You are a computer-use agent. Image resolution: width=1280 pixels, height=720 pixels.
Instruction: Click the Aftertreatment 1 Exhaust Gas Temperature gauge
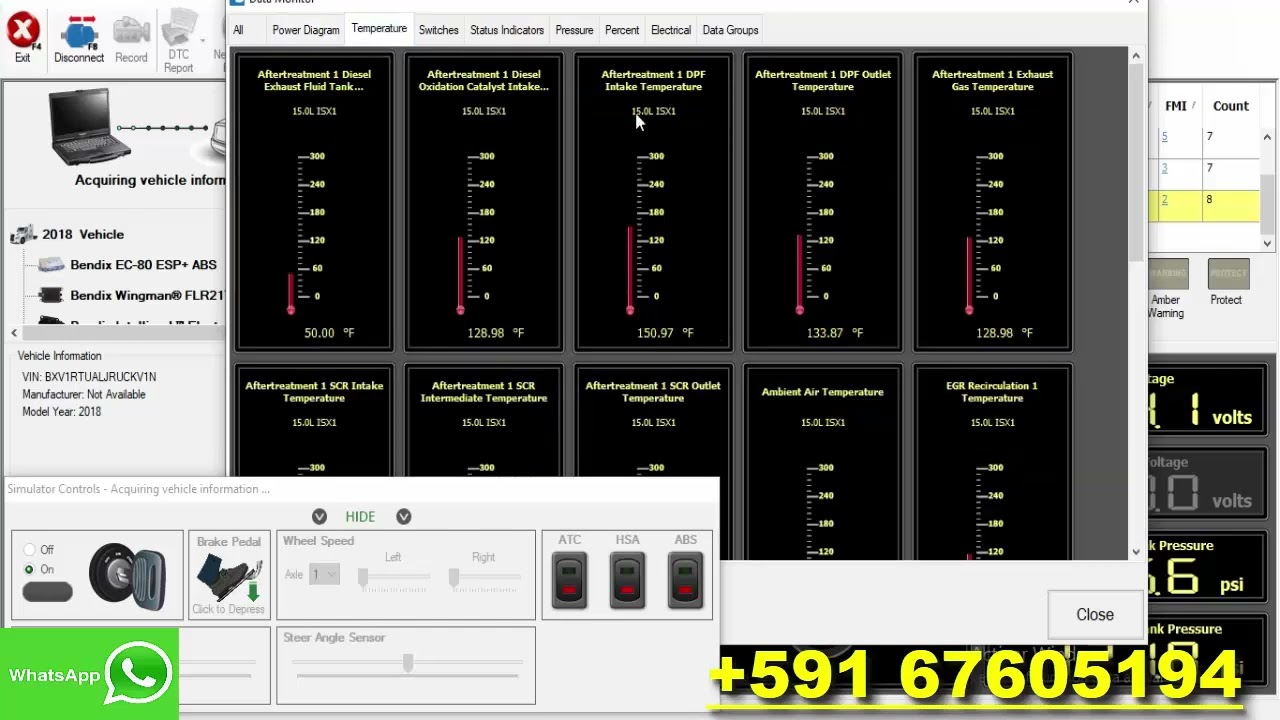[992, 202]
